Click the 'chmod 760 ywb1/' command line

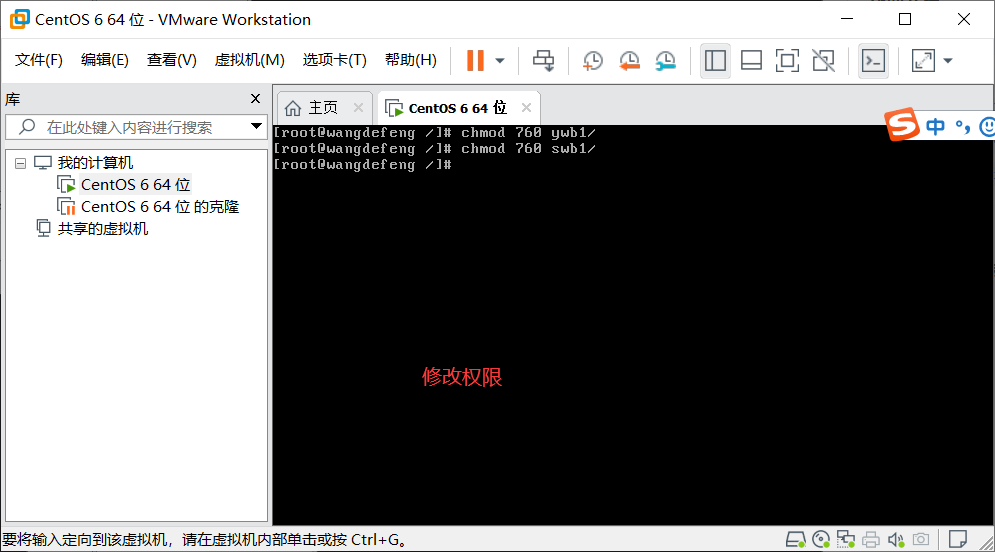tap(435, 133)
